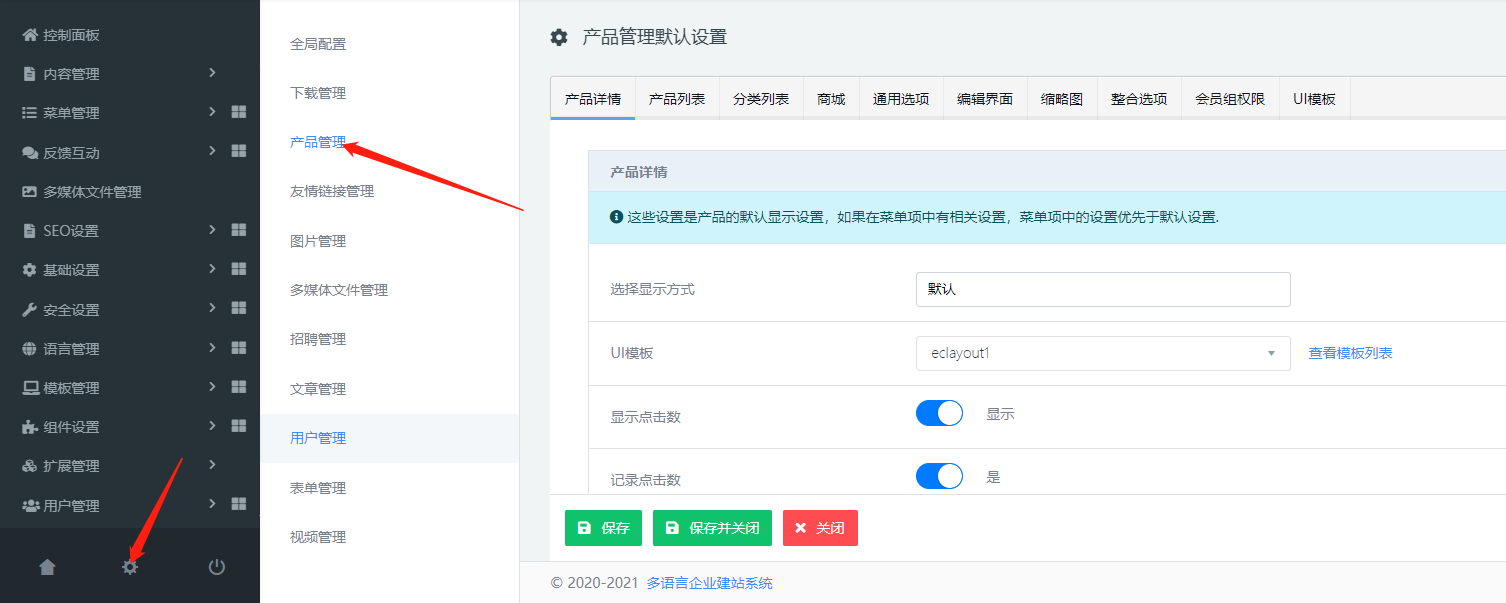This screenshot has height=603, width=1506.
Task: Click grid icon beside 反馈互动
Action: (x=238, y=151)
